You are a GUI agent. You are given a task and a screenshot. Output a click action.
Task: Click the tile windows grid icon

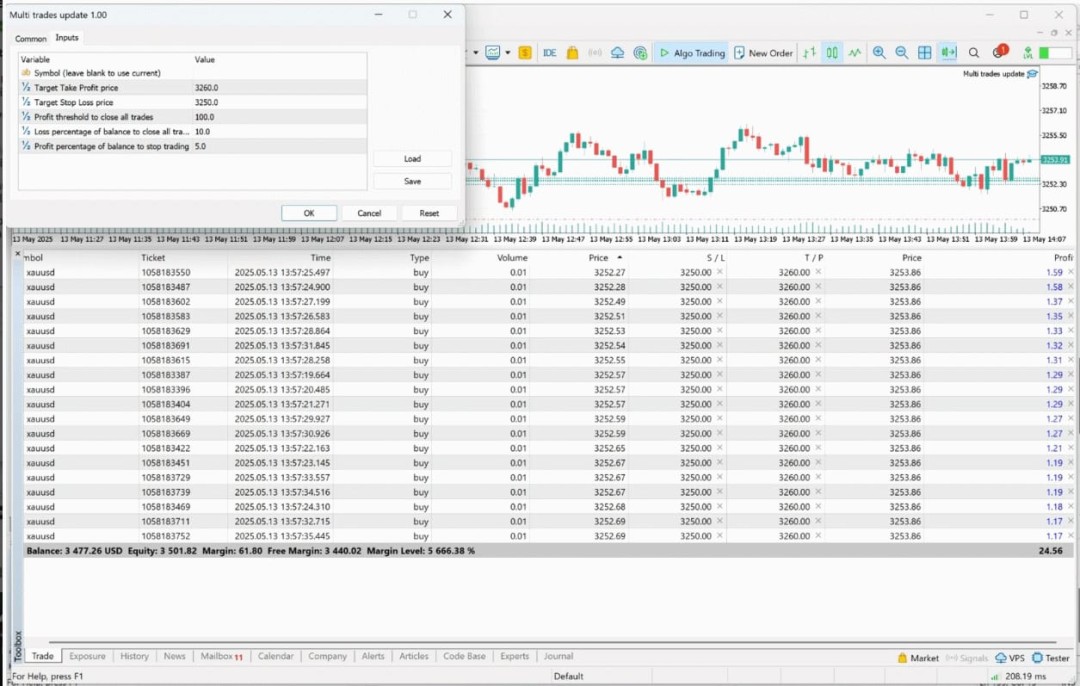tap(925, 53)
